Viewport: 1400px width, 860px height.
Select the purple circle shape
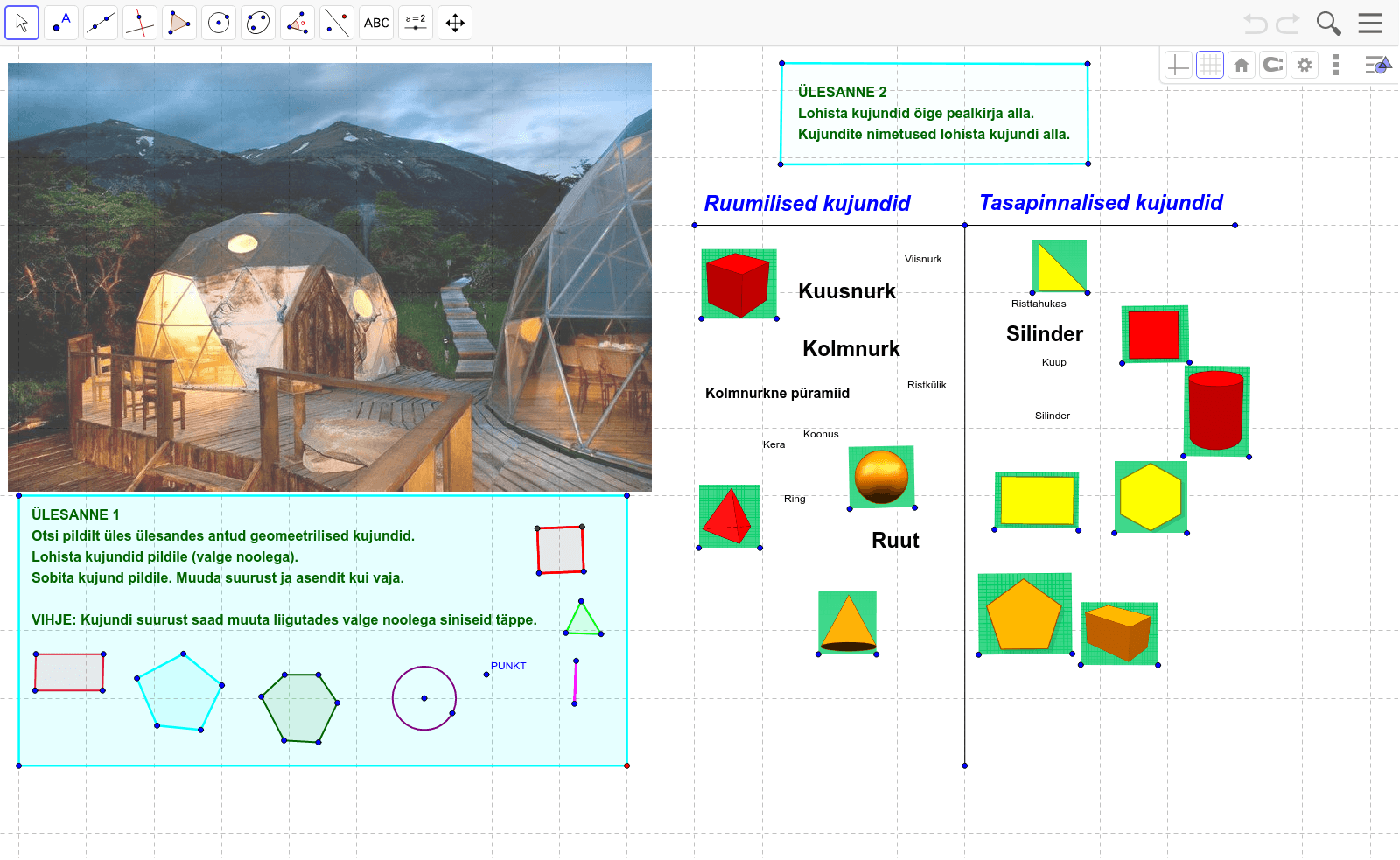coord(424,698)
